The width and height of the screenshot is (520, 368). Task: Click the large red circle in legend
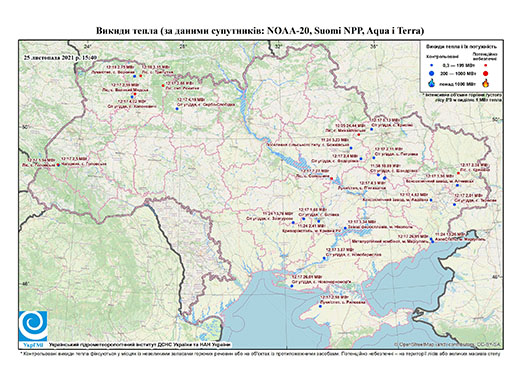pyautogui.click(x=485, y=73)
